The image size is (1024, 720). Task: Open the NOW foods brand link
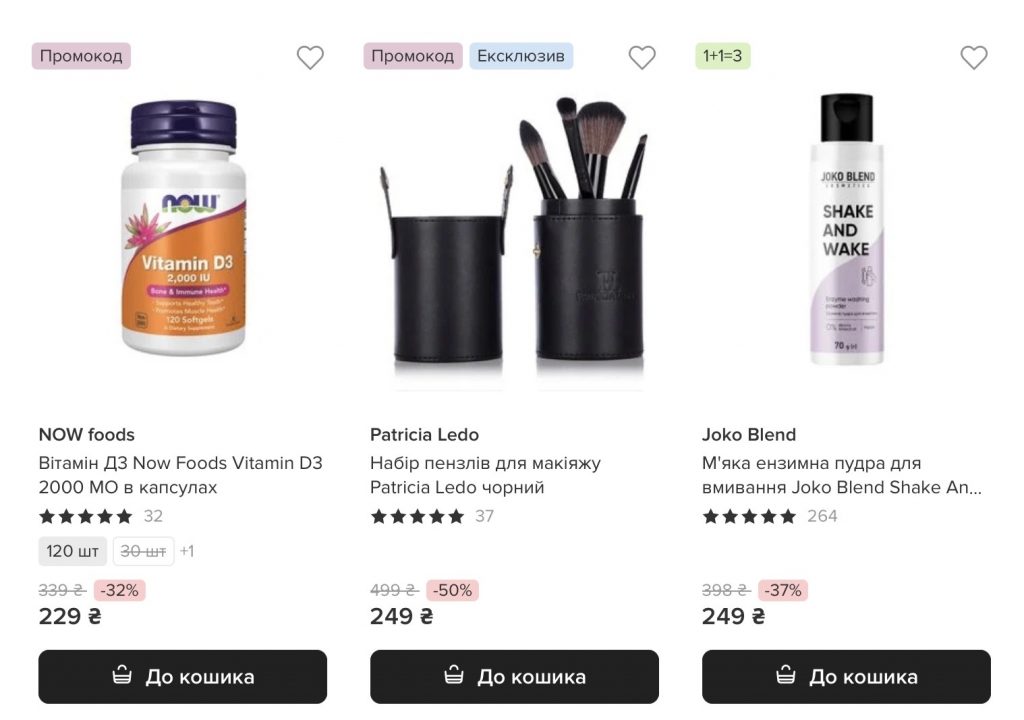pyautogui.click(x=87, y=435)
